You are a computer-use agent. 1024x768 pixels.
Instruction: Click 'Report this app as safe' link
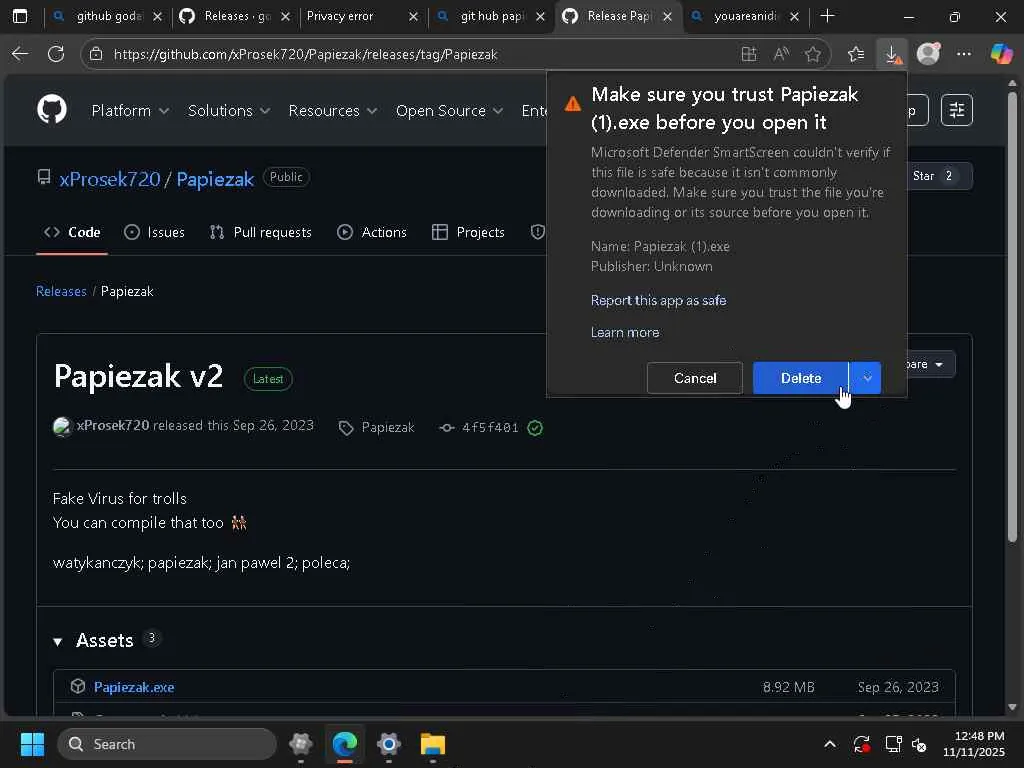coord(658,300)
